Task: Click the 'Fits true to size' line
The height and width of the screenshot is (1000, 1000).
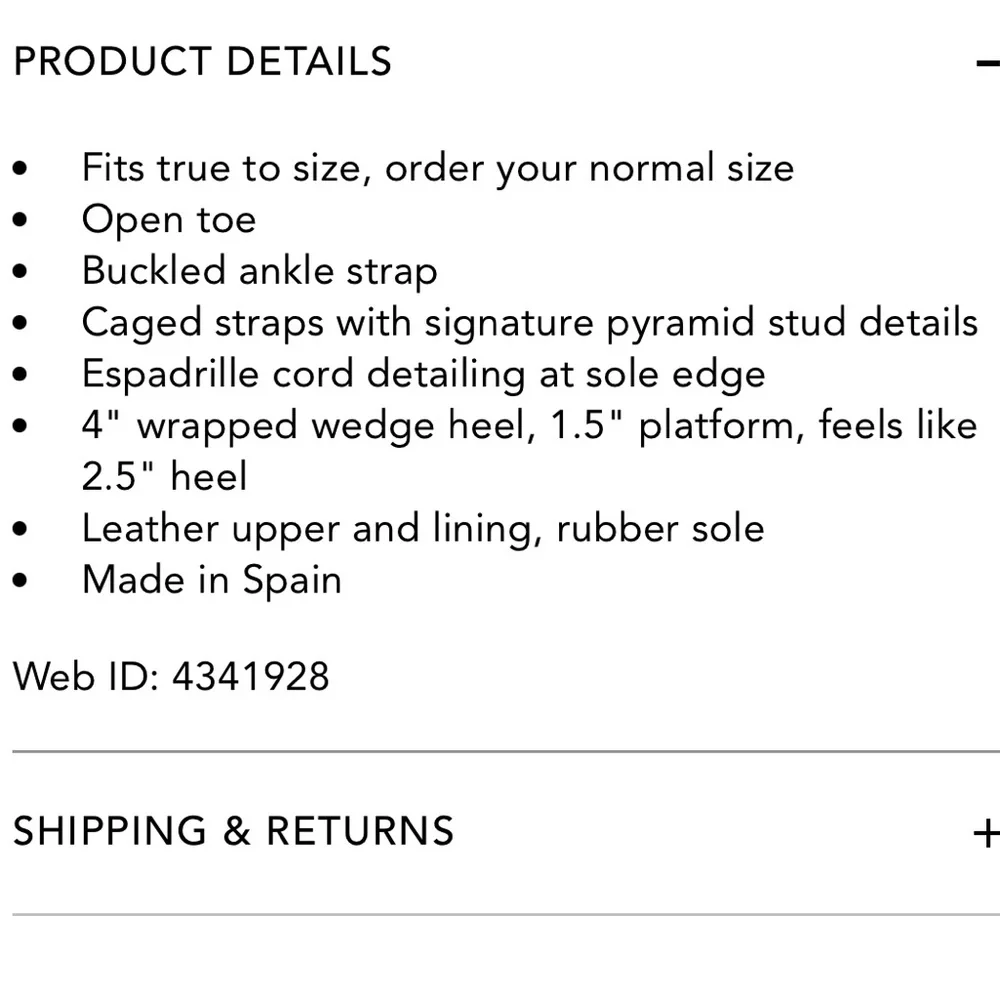Action: tap(437, 167)
